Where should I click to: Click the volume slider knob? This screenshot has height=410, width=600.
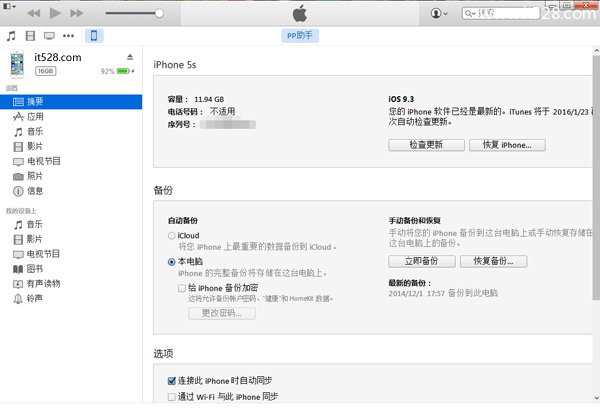click(159, 13)
